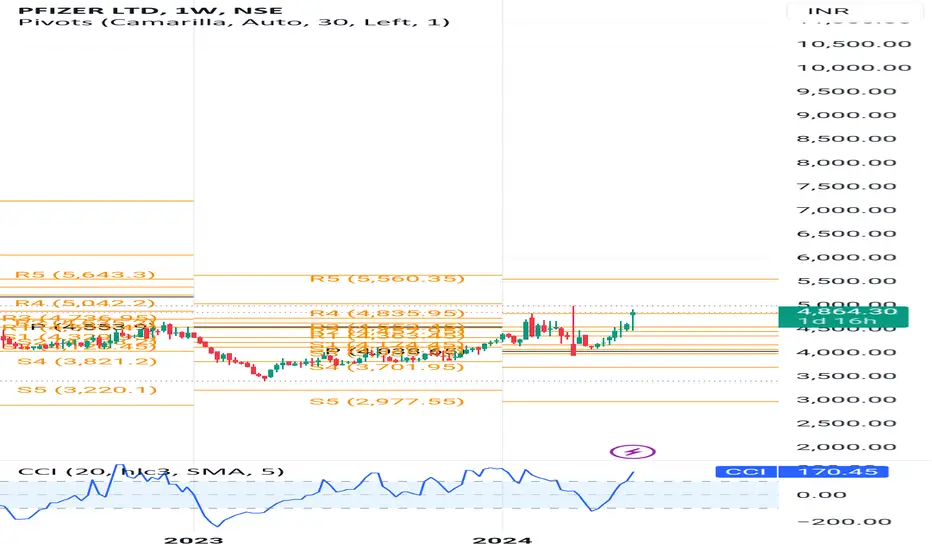The image size is (932, 550).
Task: Click the tall red wick candle in 2024
Action: click(x=573, y=331)
